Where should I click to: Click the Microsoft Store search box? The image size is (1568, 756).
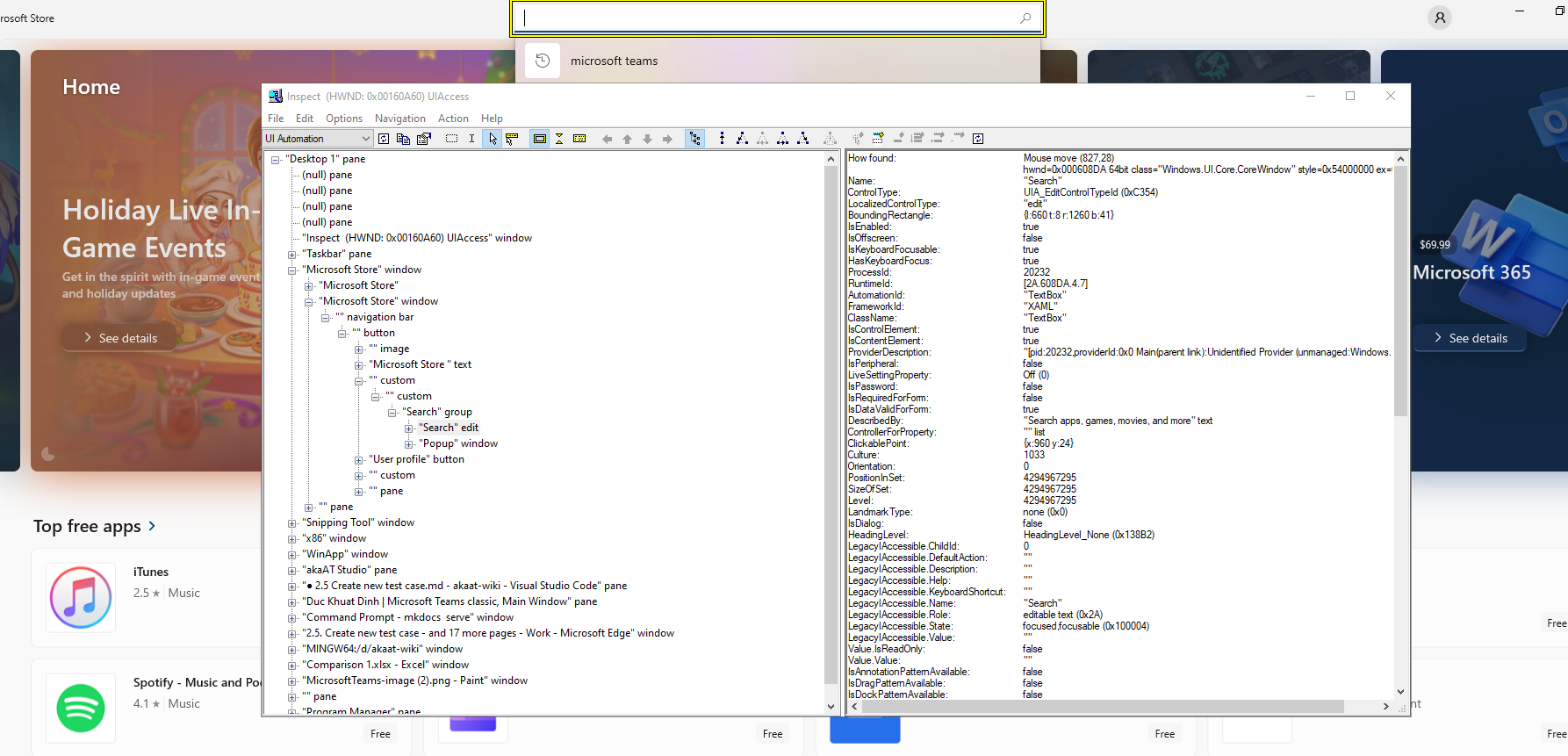(778, 18)
